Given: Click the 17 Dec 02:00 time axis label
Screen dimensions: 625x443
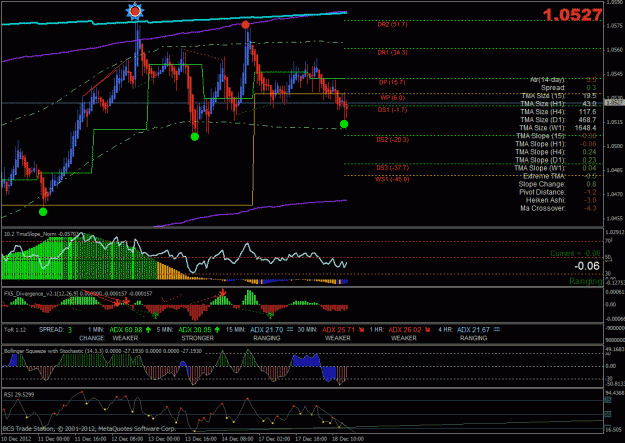Looking at the screenshot, I should pos(274,439).
